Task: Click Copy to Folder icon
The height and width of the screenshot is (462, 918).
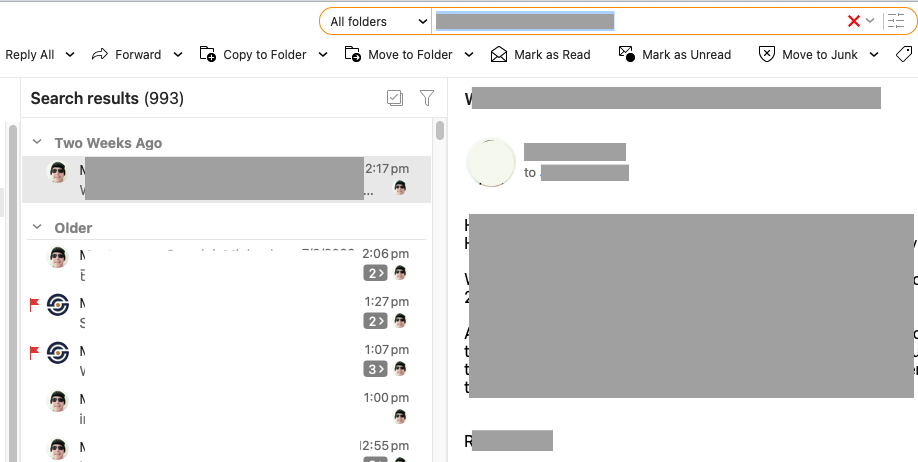Action: 208,55
